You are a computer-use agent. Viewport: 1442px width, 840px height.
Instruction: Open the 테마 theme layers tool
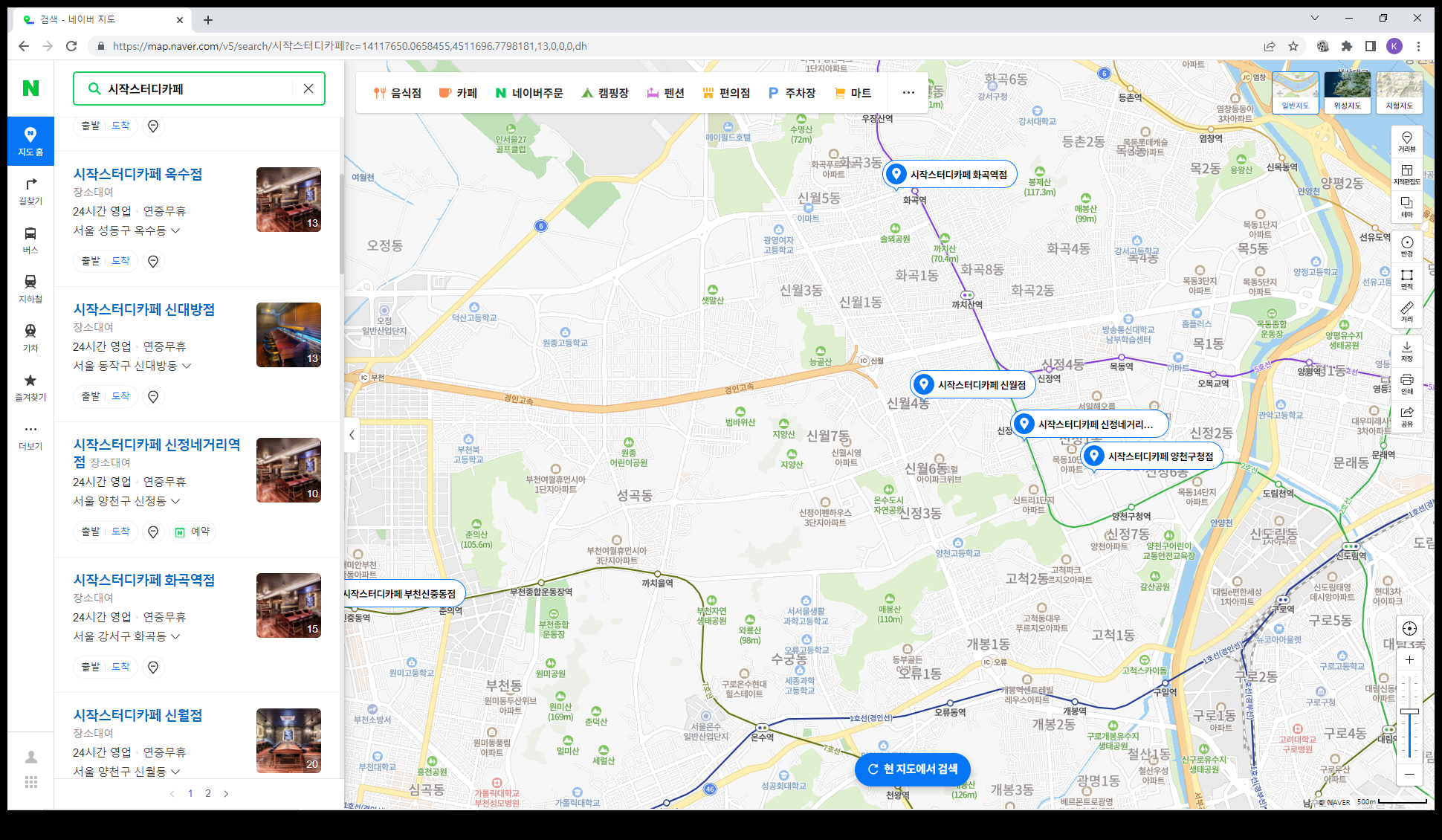pyautogui.click(x=1407, y=207)
